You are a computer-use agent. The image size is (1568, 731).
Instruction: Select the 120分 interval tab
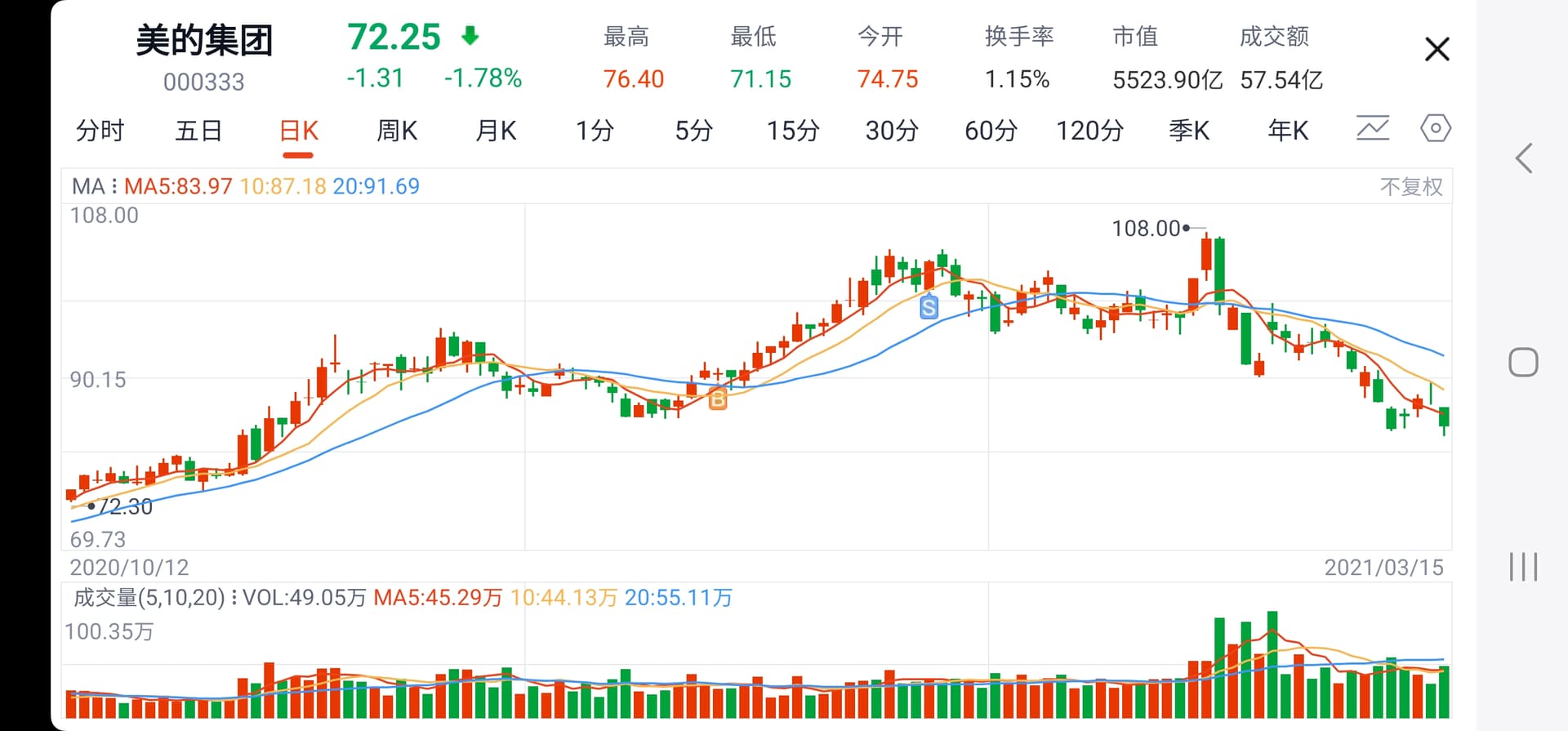[1090, 131]
